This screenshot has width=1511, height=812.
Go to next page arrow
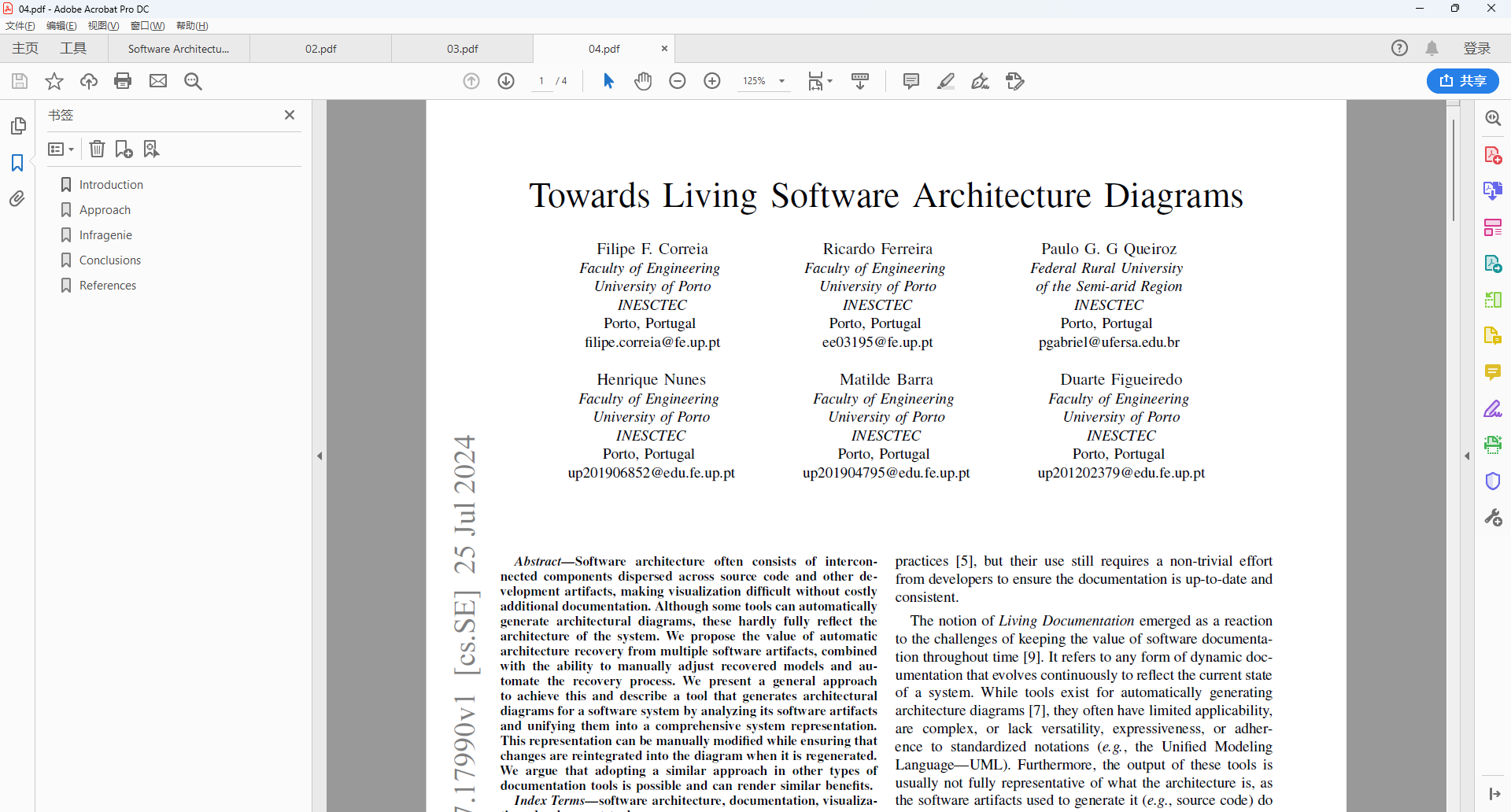click(506, 81)
